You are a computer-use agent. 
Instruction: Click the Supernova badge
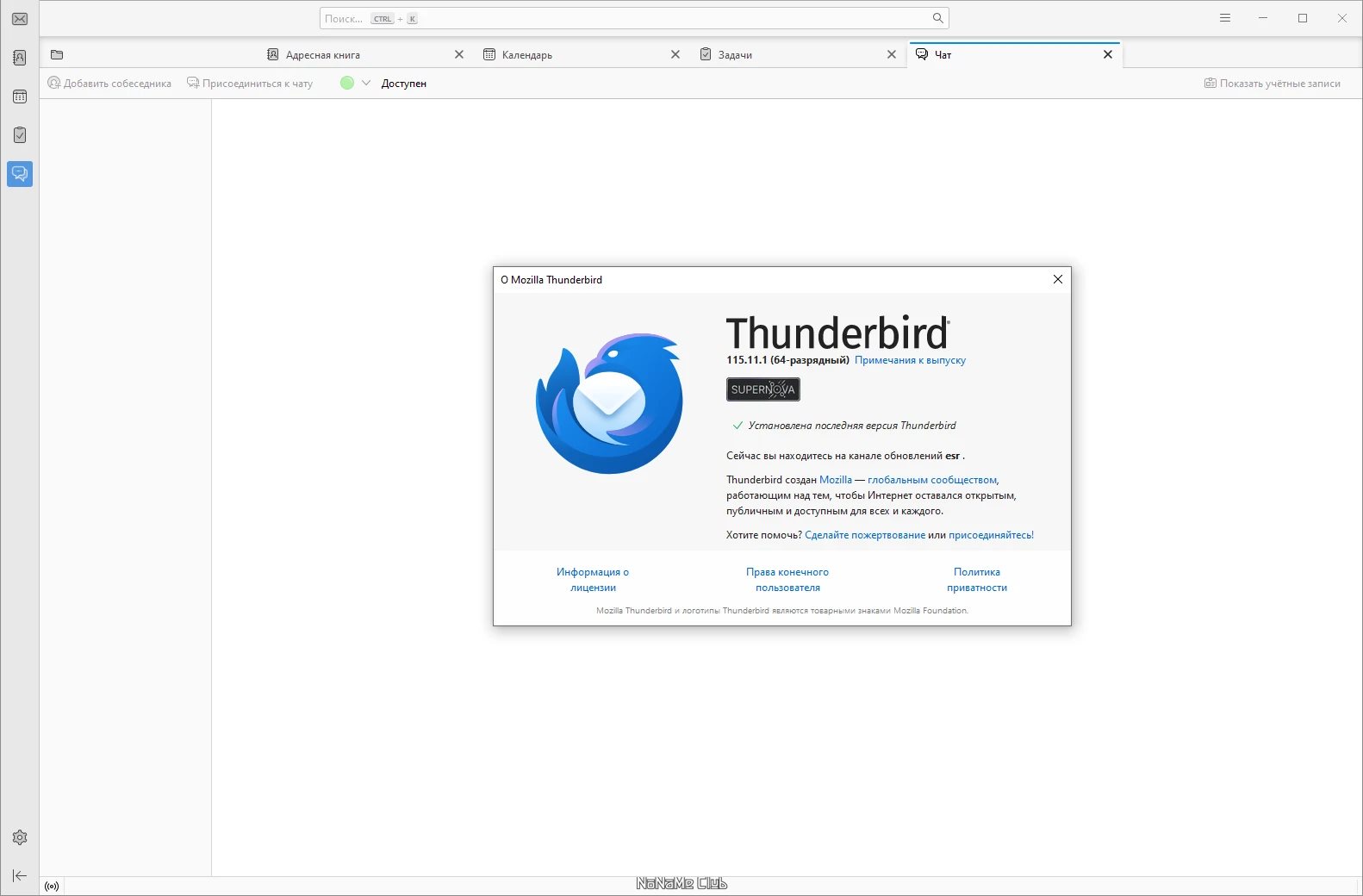[x=763, y=389]
